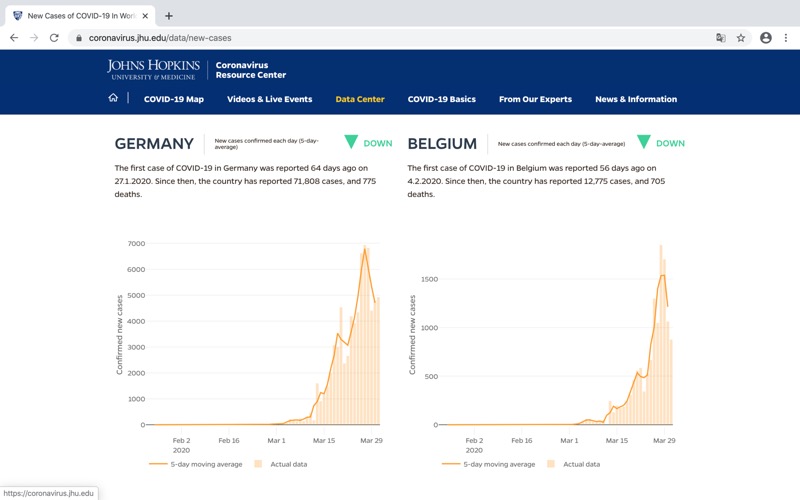Viewport: 800px width, 500px height.
Task: Click the browser forward arrow
Action: [34, 38]
